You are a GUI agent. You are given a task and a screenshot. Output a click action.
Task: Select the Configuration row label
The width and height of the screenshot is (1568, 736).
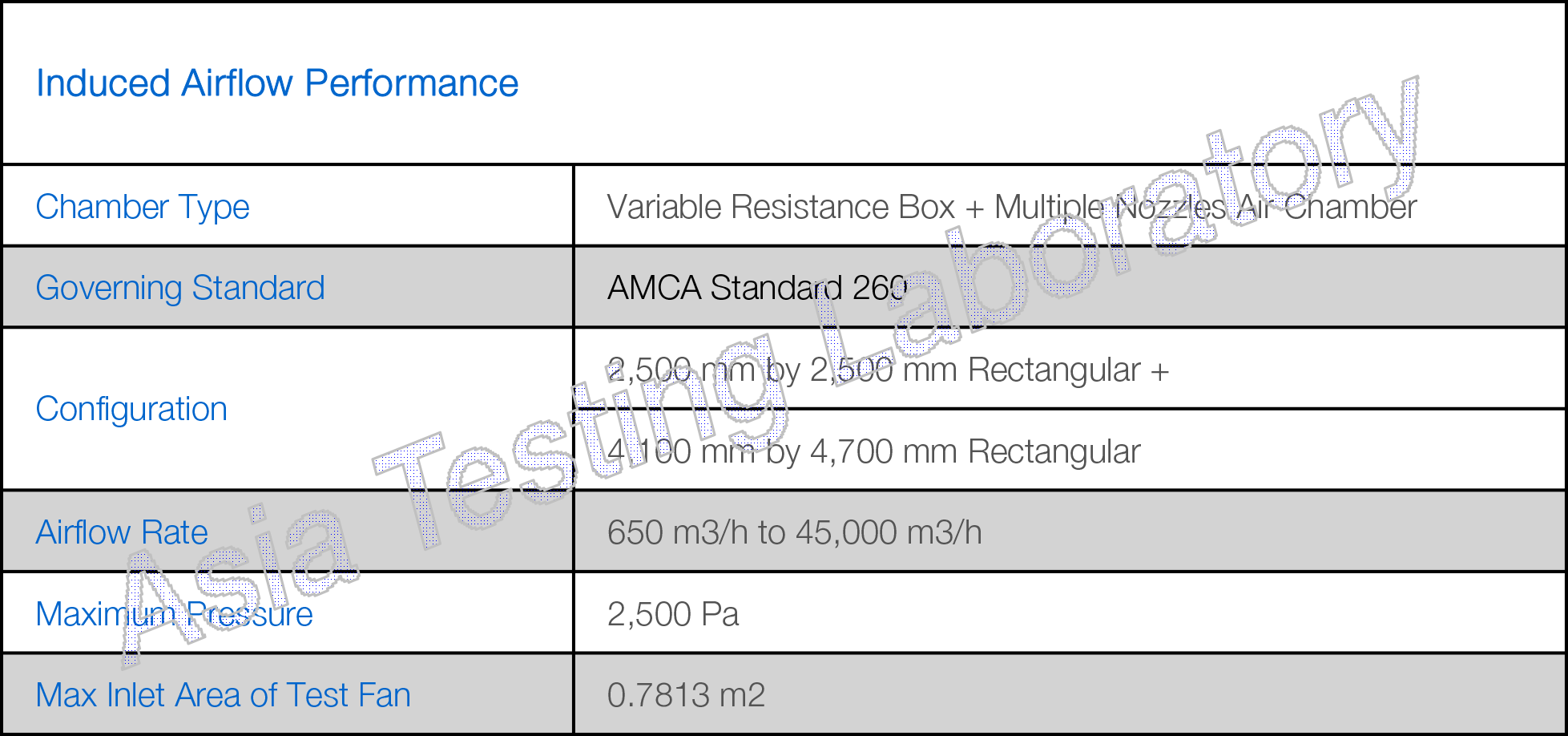131,409
